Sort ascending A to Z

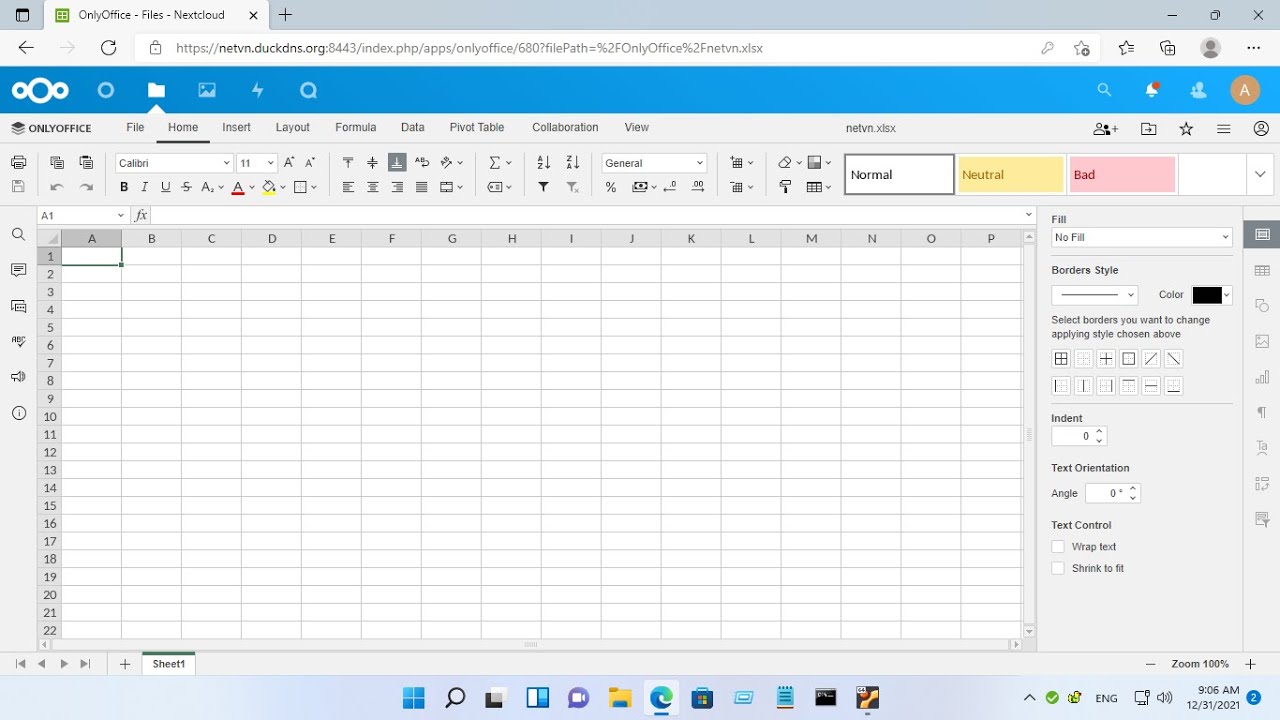point(543,162)
